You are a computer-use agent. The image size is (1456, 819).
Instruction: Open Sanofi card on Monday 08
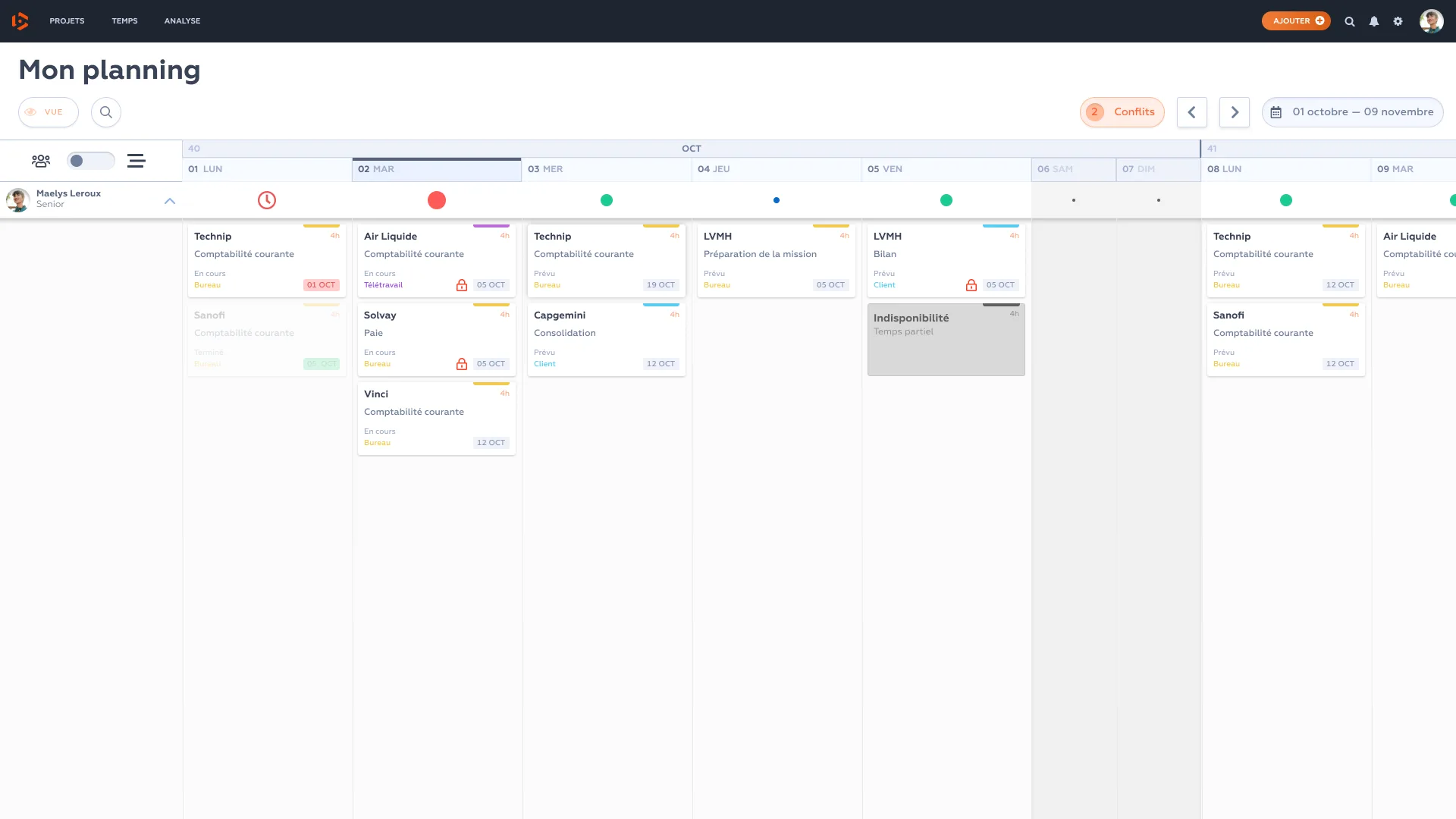(x=1286, y=339)
